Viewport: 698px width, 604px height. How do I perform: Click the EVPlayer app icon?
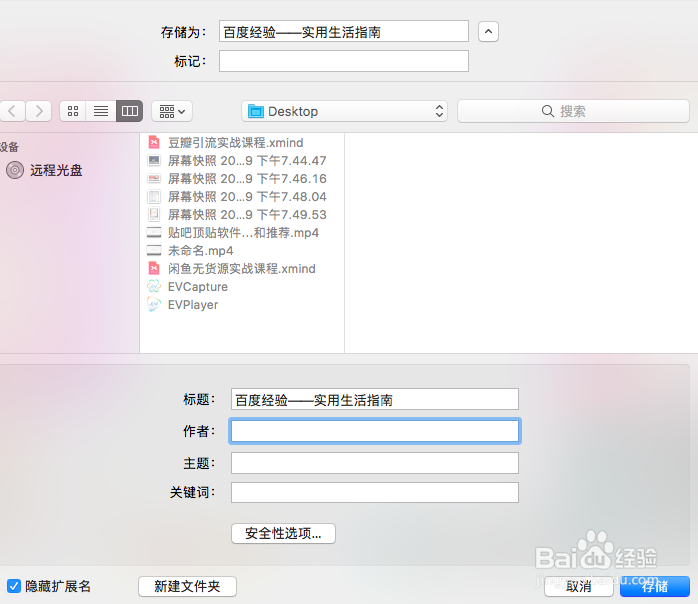(x=154, y=304)
